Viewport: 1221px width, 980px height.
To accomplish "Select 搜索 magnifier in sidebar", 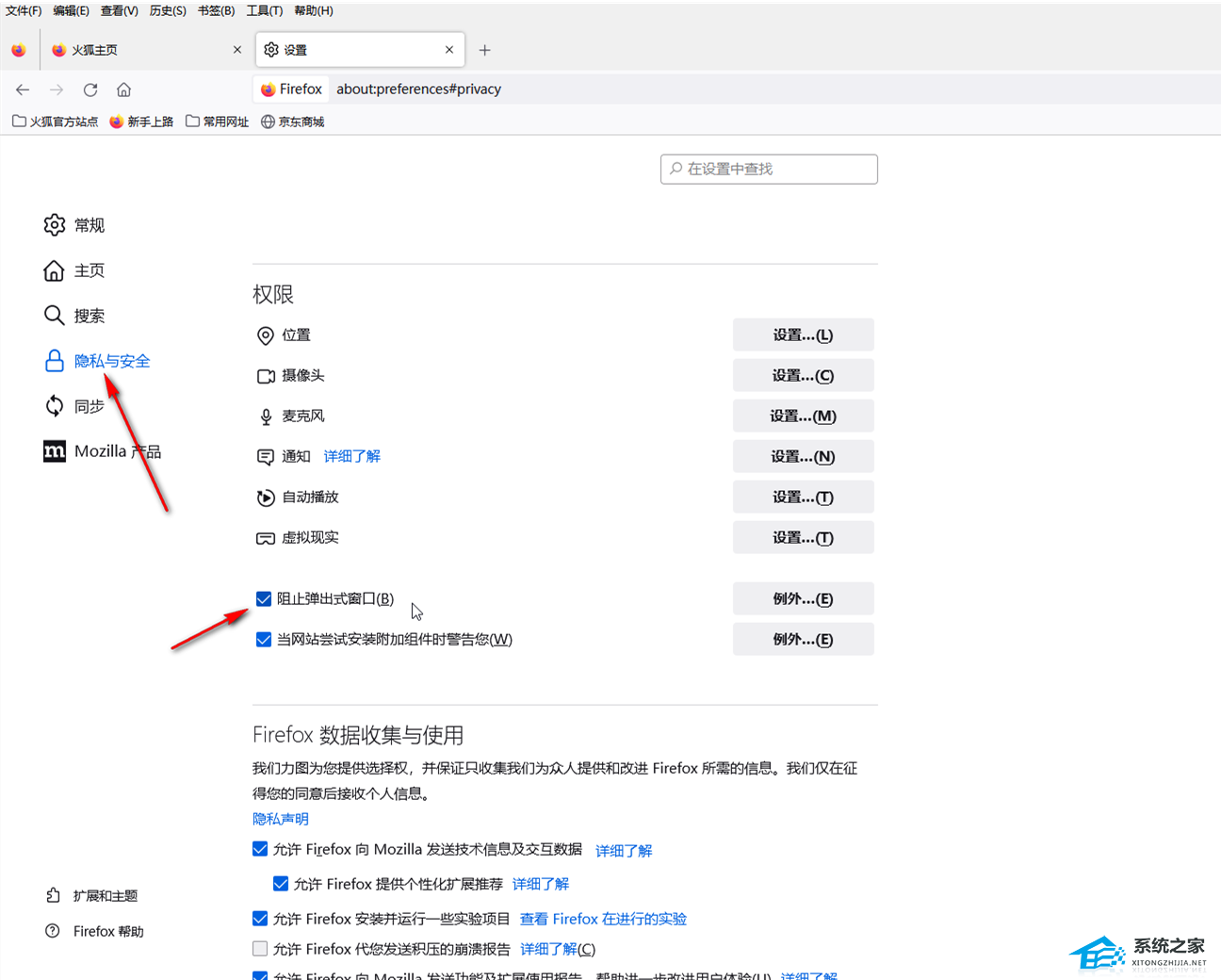I will pyautogui.click(x=55, y=316).
